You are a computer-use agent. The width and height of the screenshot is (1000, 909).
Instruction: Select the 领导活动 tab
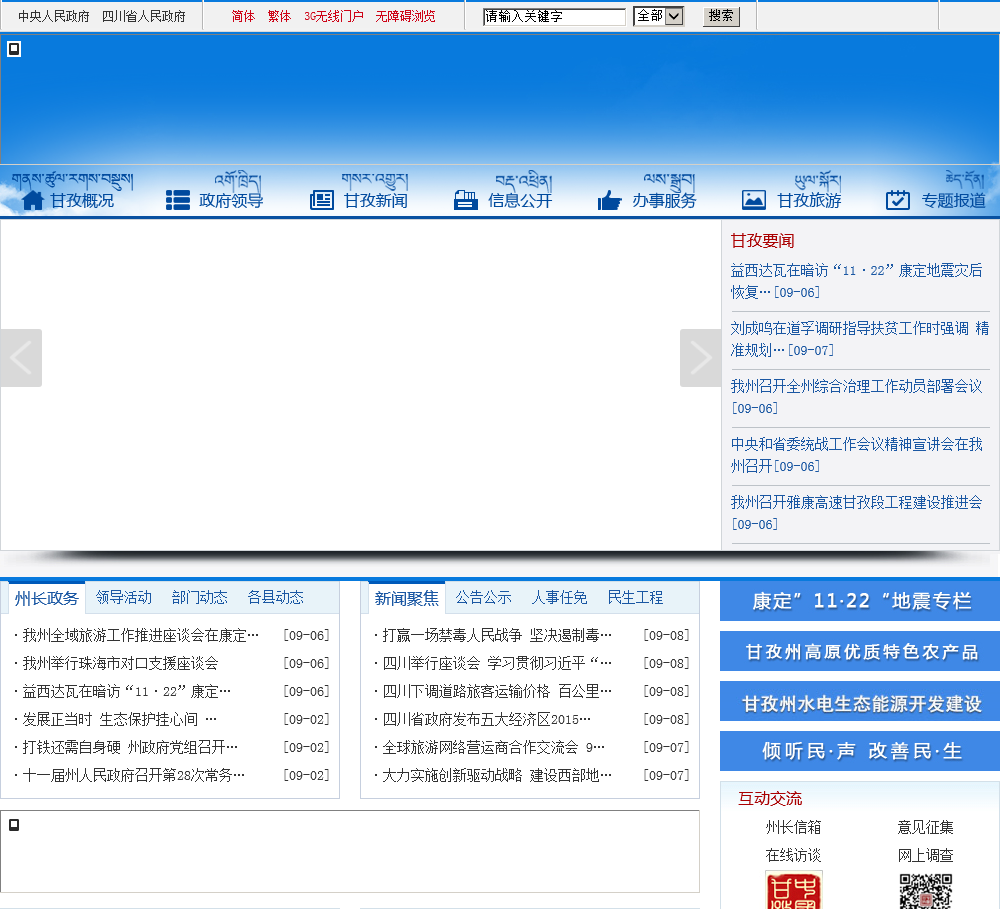click(124, 598)
